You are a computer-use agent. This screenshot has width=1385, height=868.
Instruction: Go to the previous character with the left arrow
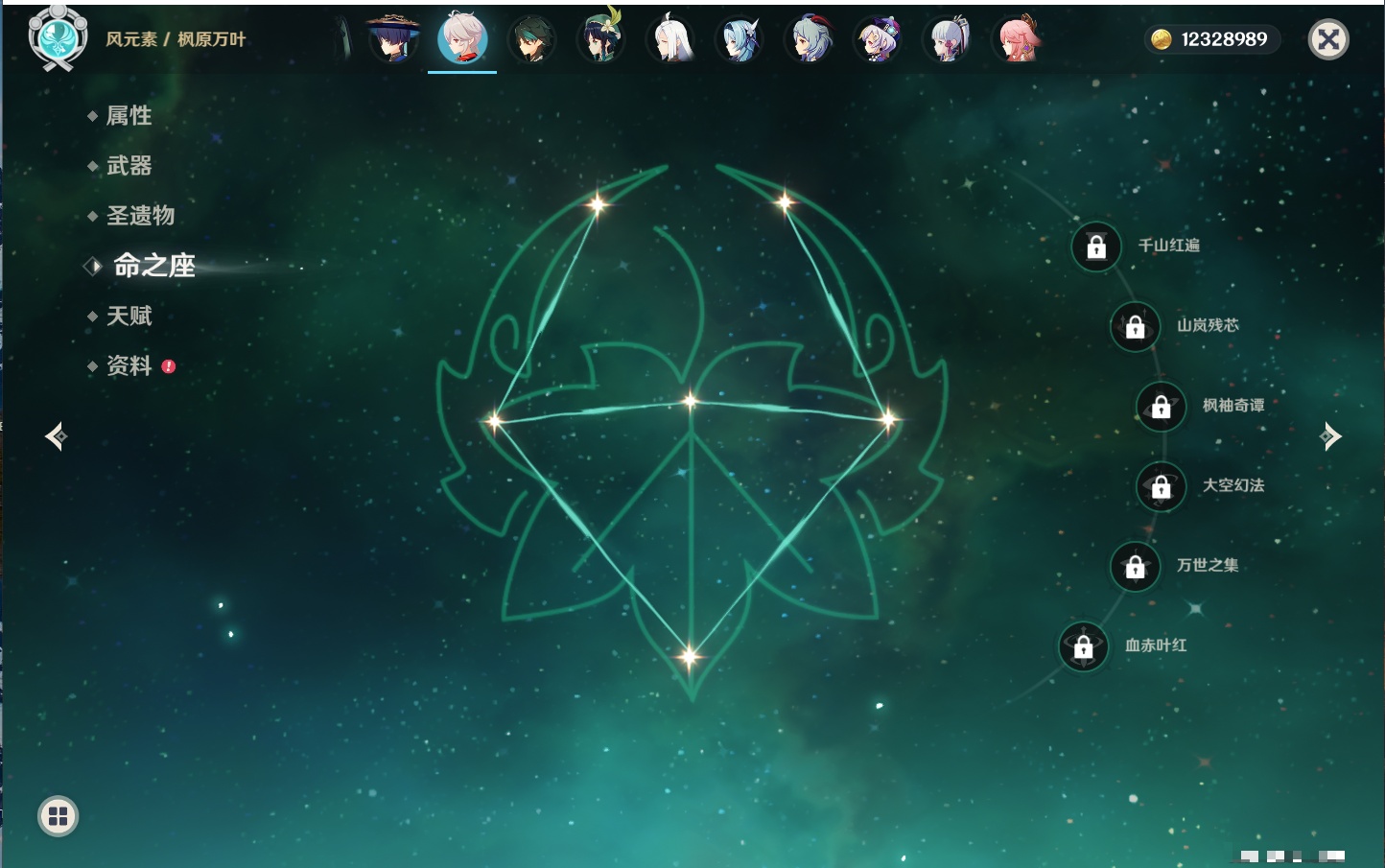click(56, 436)
